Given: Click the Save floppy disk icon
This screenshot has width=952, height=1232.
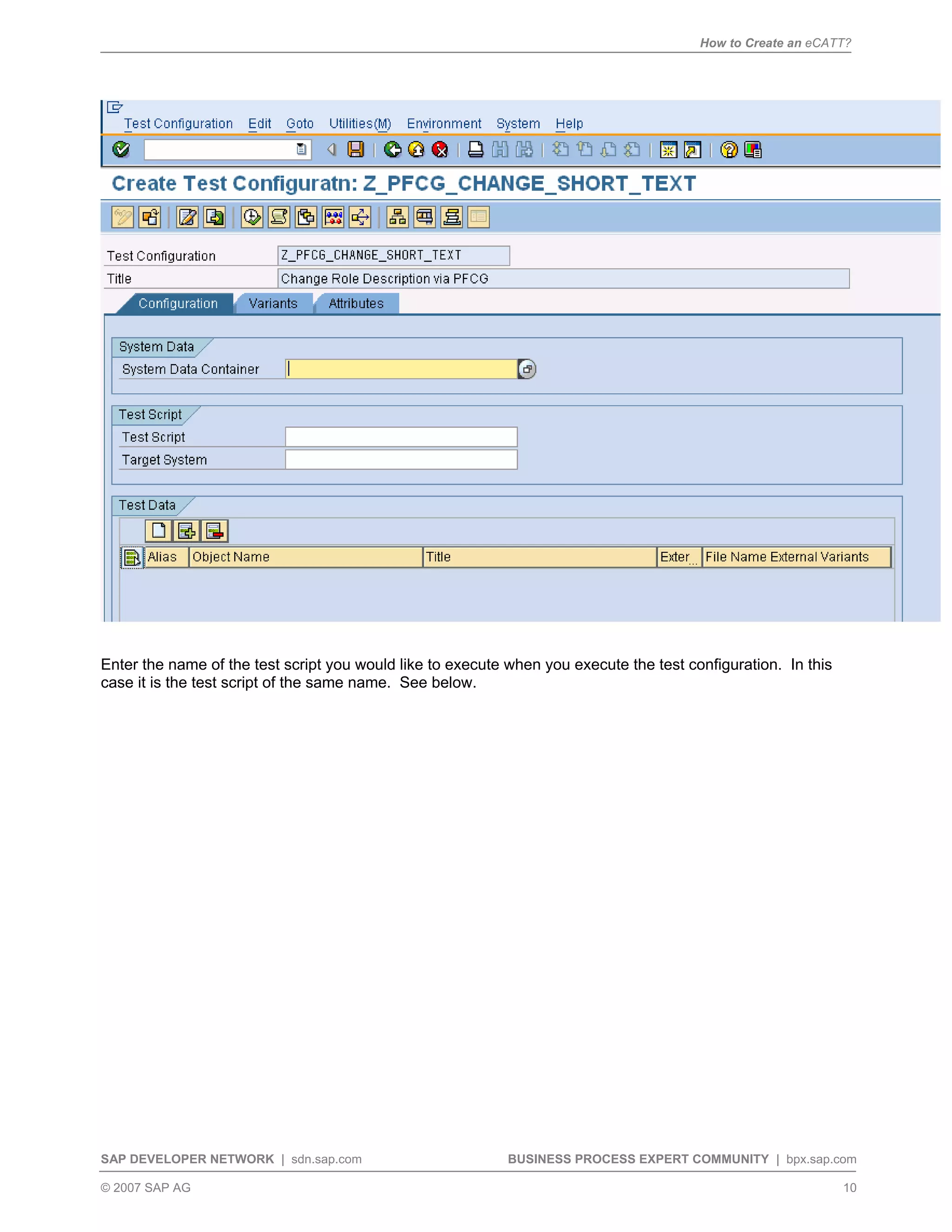Looking at the screenshot, I should click(x=356, y=150).
